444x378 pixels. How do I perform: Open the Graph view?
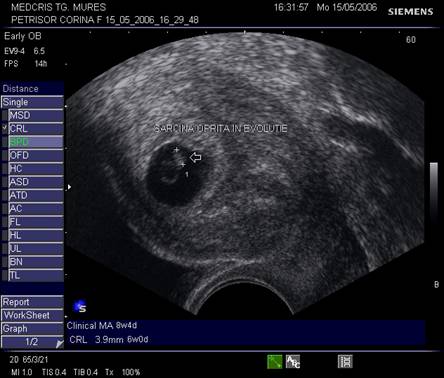[32, 329]
